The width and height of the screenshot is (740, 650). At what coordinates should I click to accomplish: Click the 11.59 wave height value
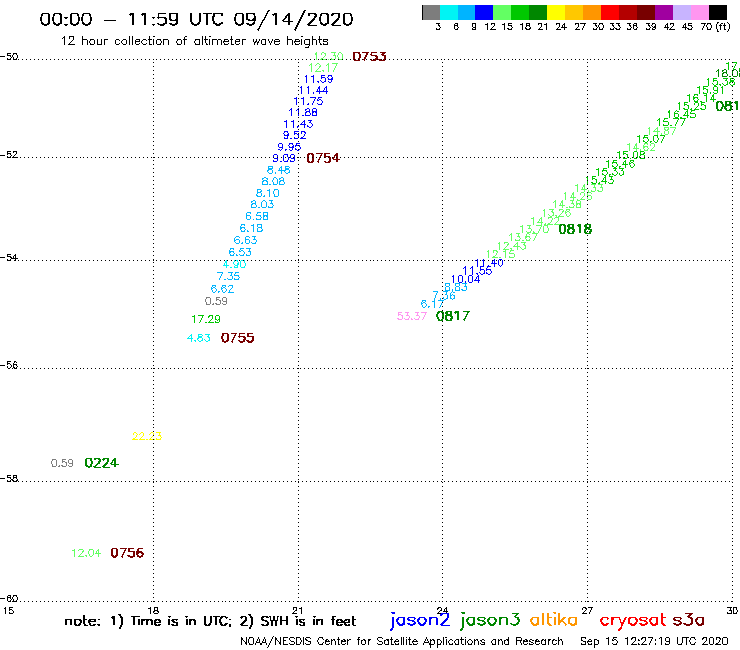coord(319,79)
